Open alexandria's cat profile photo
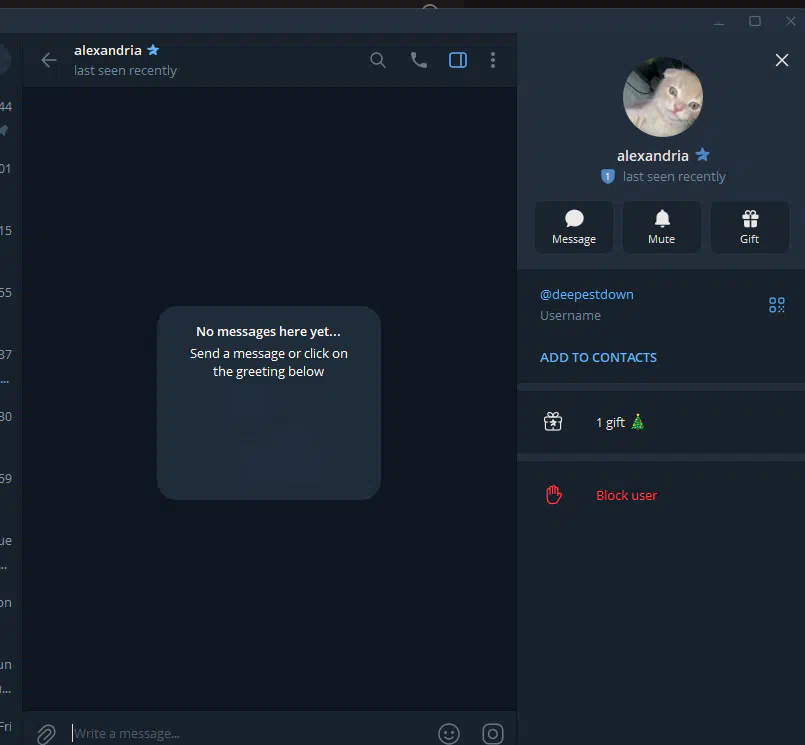The image size is (805, 745). (x=662, y=97)
